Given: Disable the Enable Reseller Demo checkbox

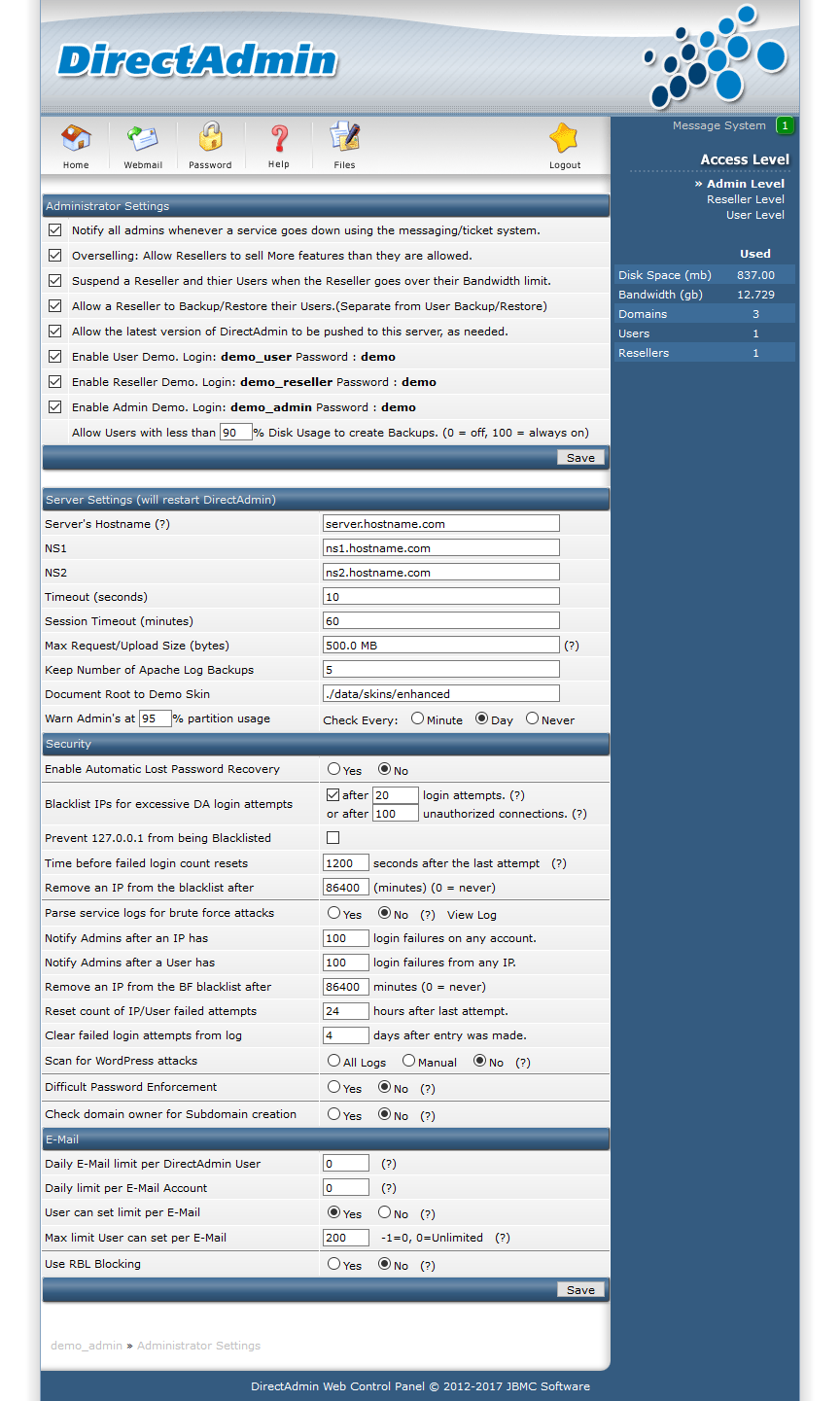Looking at the screenshot, I should pyautogui.click(x=55, y=382).
